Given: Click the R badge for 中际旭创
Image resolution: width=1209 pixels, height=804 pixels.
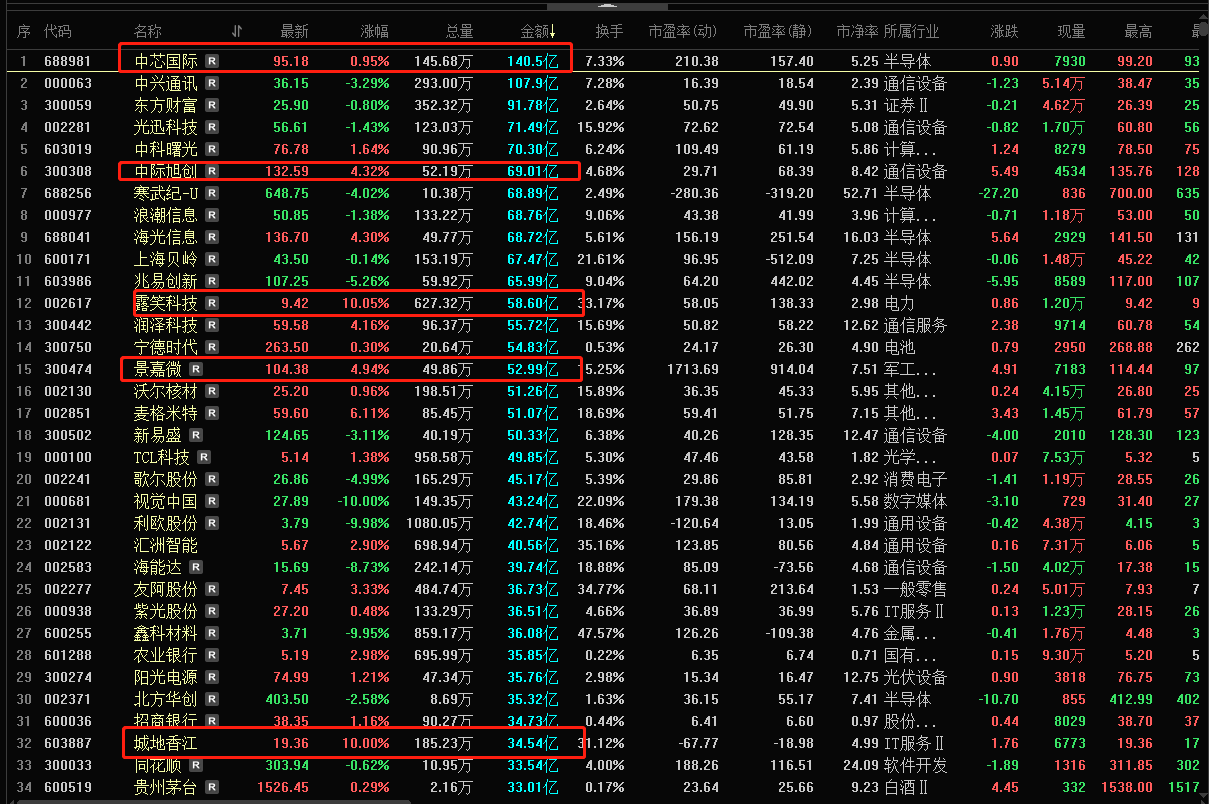Looking at the screenshot, I should click(212, 171).
